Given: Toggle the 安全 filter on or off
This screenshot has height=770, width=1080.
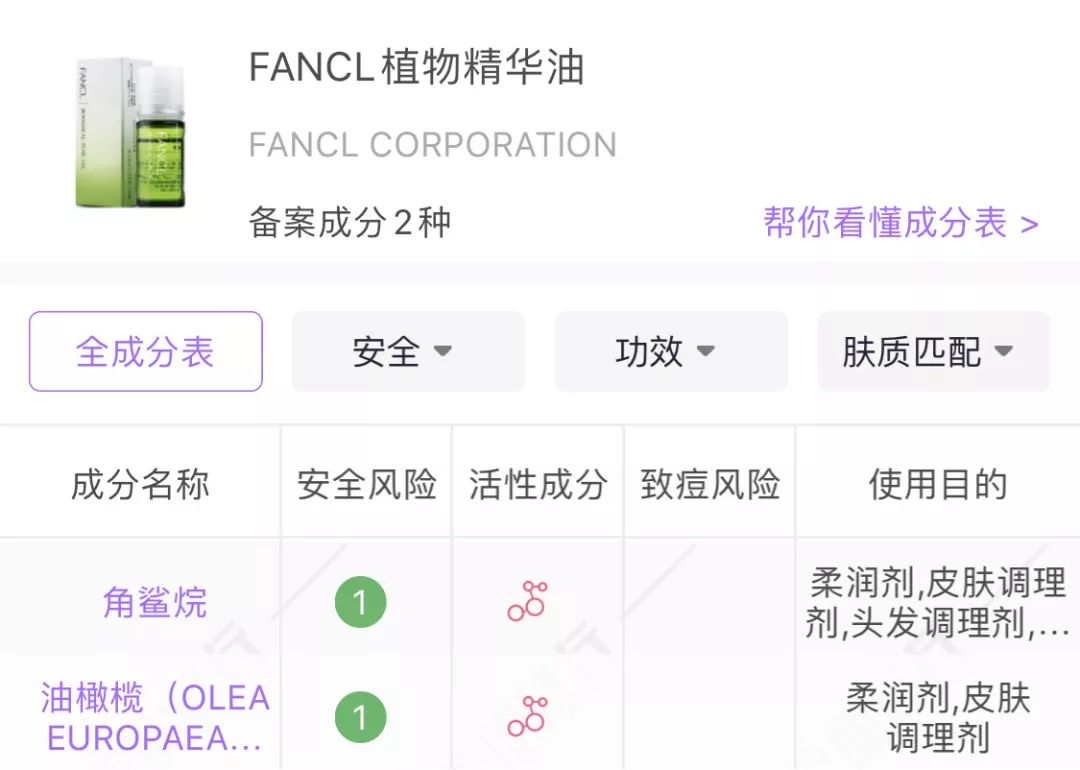Looking at the screenshot, I should coord(407,352).
